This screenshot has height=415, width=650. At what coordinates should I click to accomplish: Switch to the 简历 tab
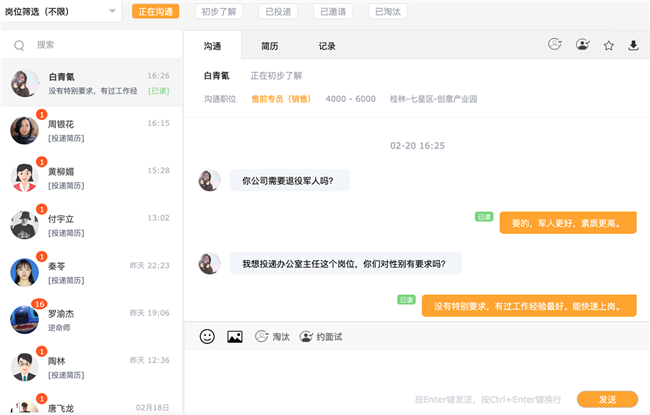click(269, 46)
